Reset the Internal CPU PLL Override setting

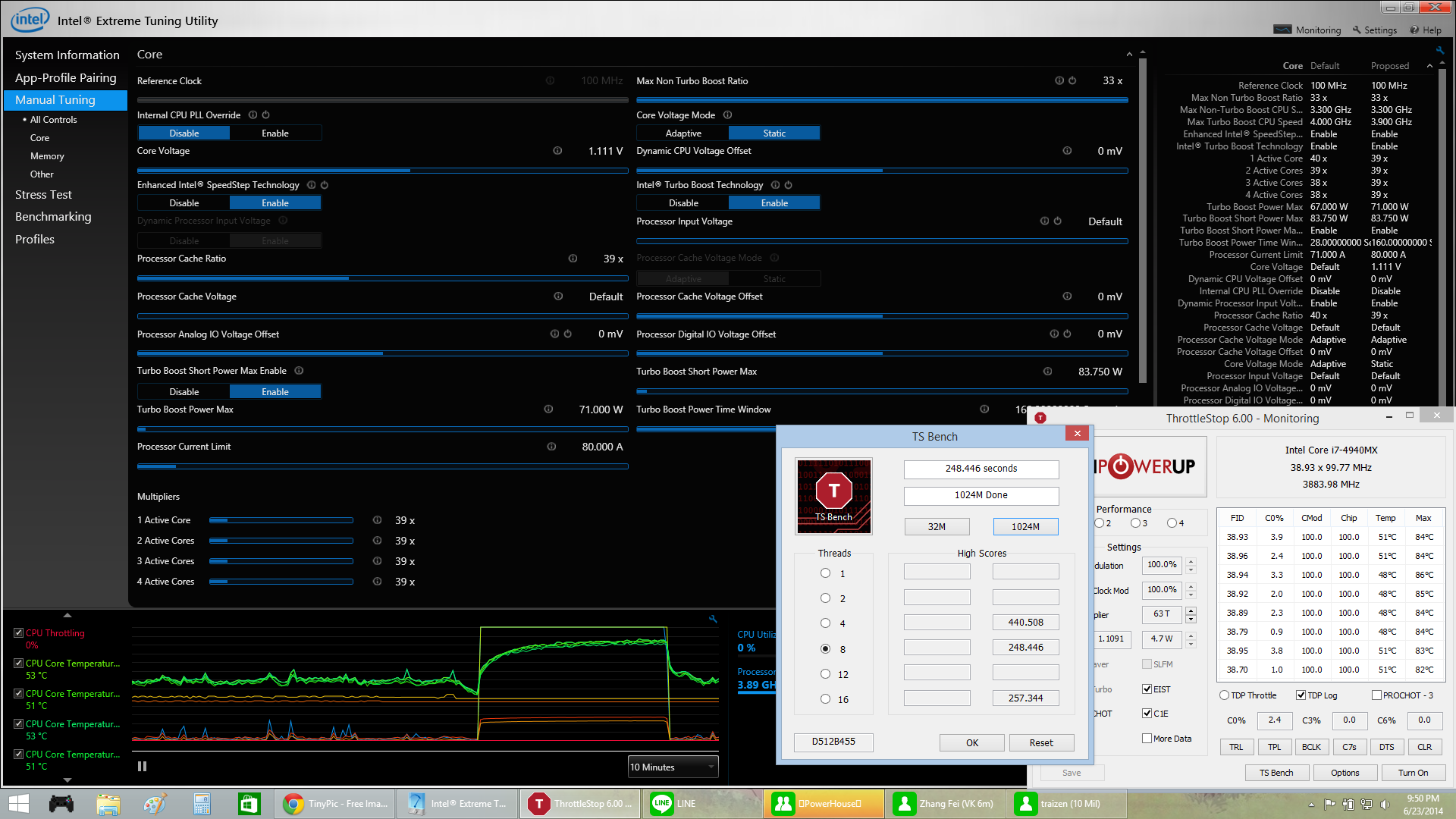point(265,115)
